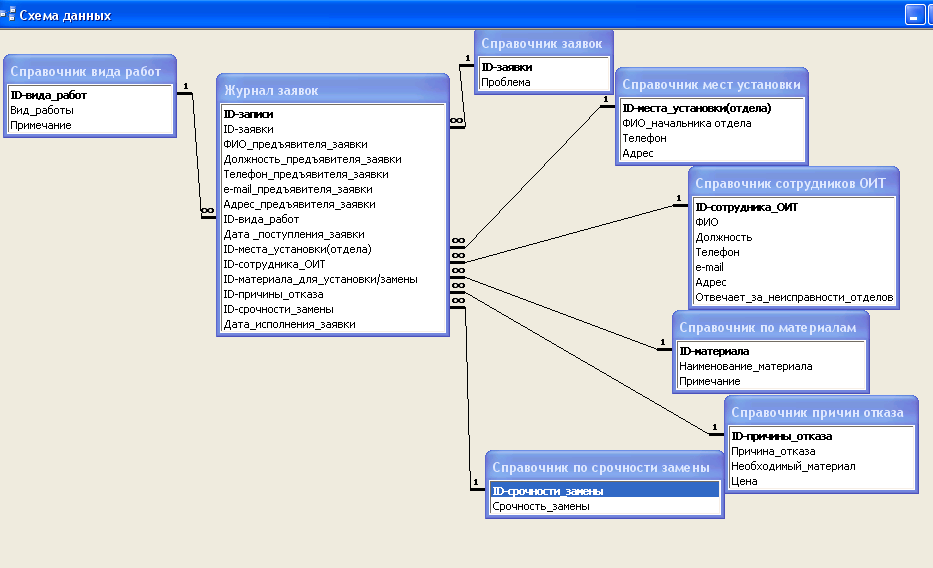Minimize the Схема данных window
Image resolution: width=933 pixels, height=568 pixels.
coord(914,14)
